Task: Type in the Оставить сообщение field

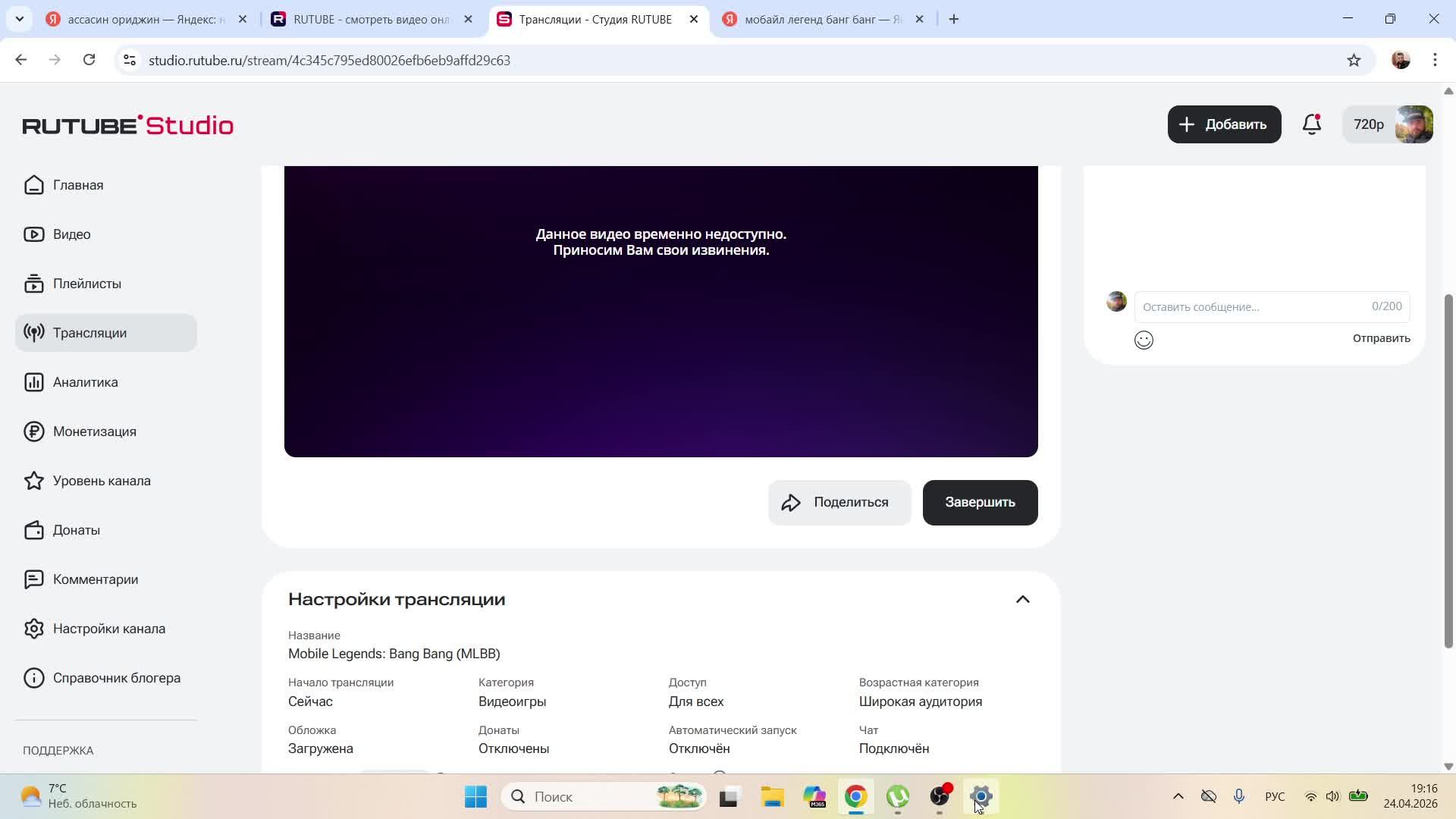Action: tap(1251, 307)
